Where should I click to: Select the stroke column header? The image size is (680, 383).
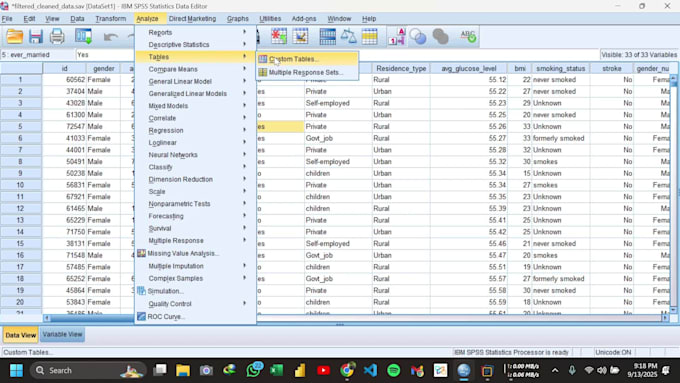tap(611, 69)
